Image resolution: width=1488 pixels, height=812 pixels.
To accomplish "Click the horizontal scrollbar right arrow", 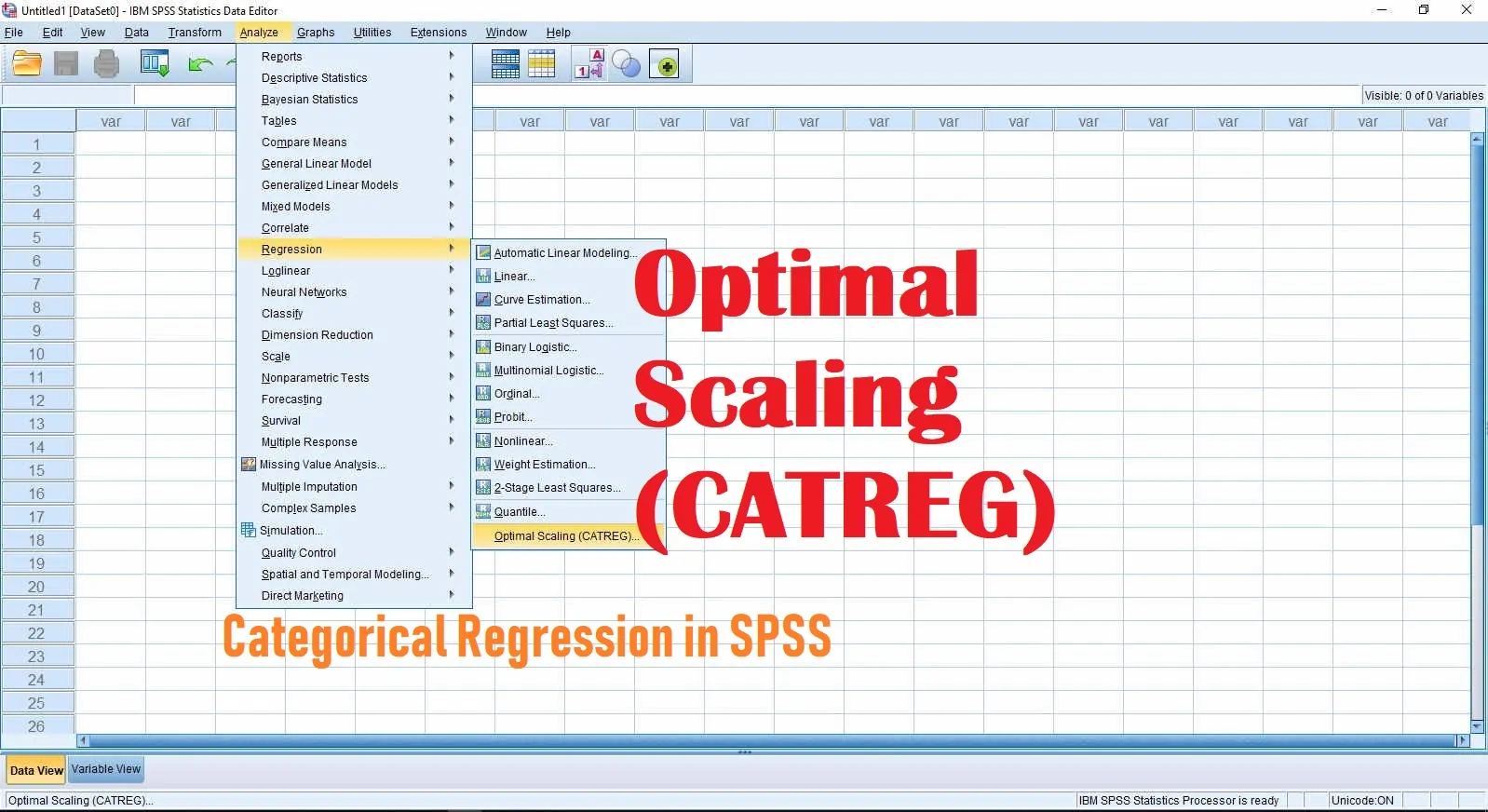I will click(x=1462, y=740).
